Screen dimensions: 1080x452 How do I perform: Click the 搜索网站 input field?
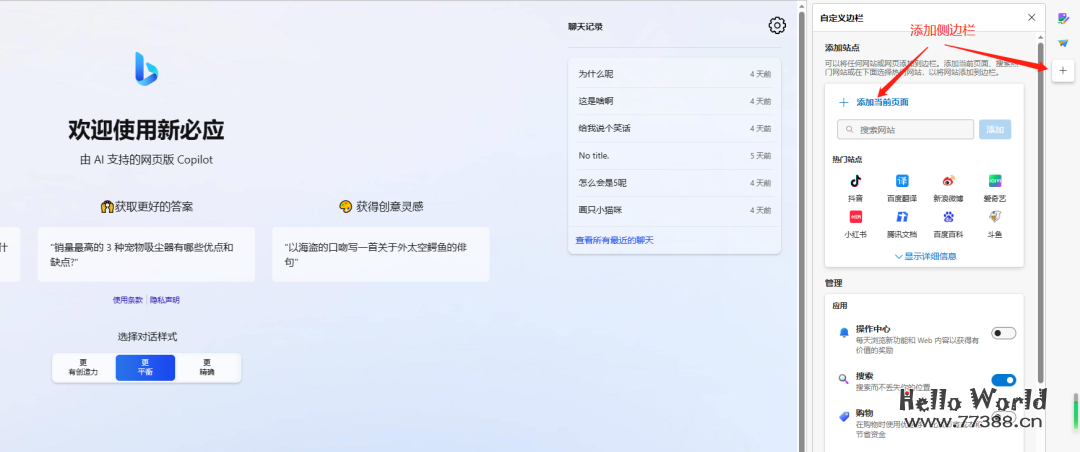pos(905,130)
